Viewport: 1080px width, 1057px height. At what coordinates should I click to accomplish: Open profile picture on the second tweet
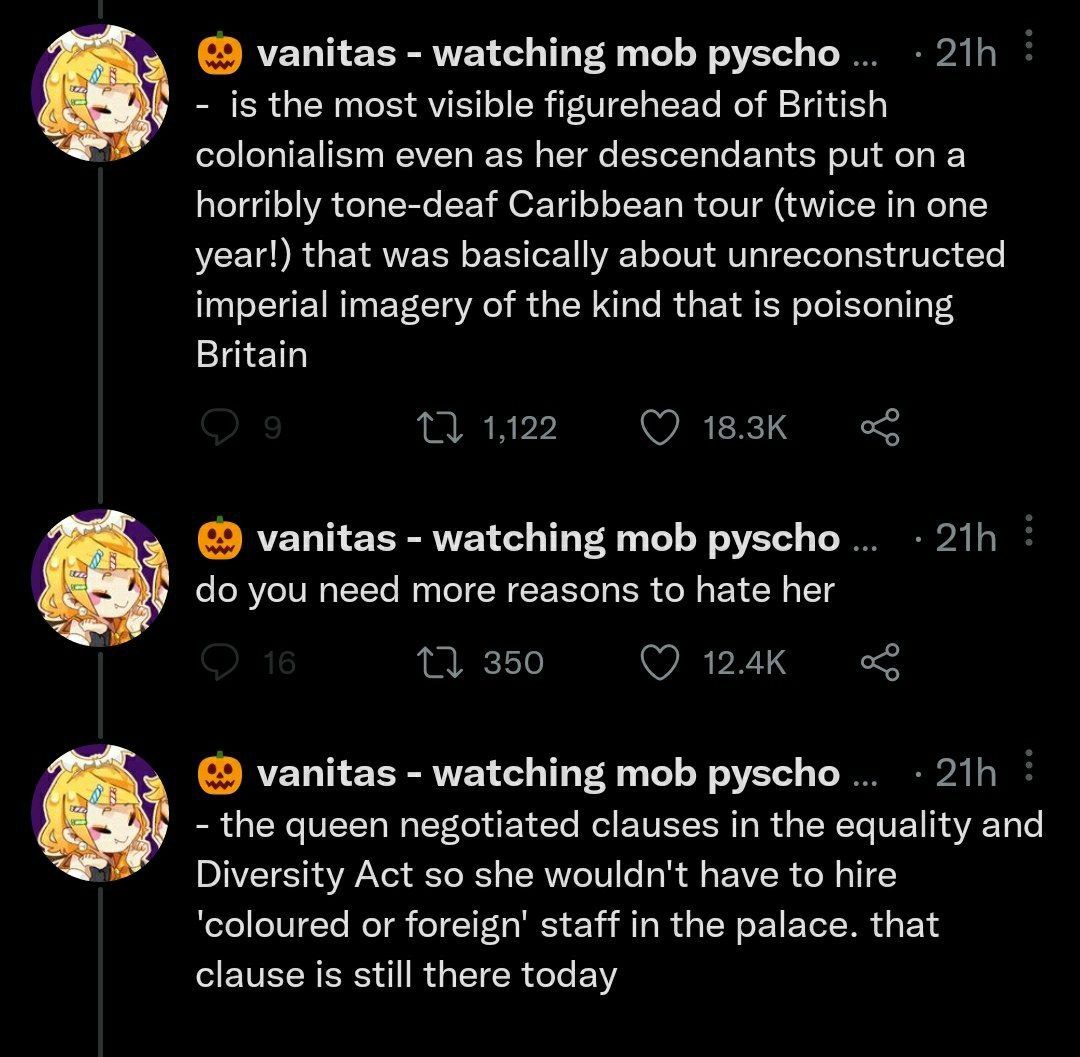click(101, 577)
